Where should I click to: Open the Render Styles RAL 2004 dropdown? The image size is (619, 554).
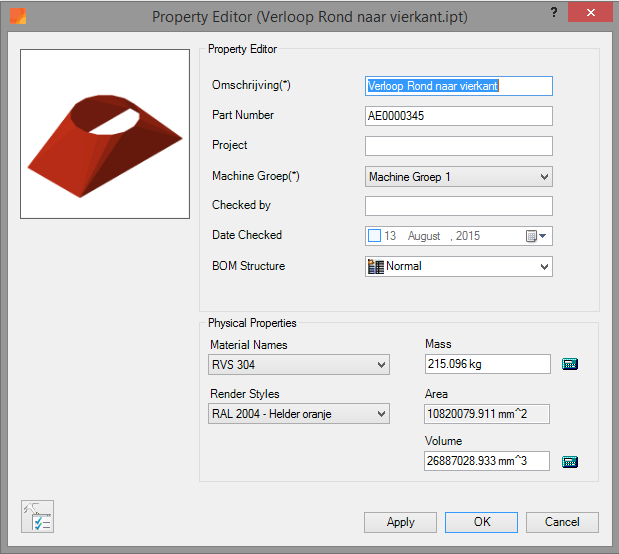tap(381, 414)
